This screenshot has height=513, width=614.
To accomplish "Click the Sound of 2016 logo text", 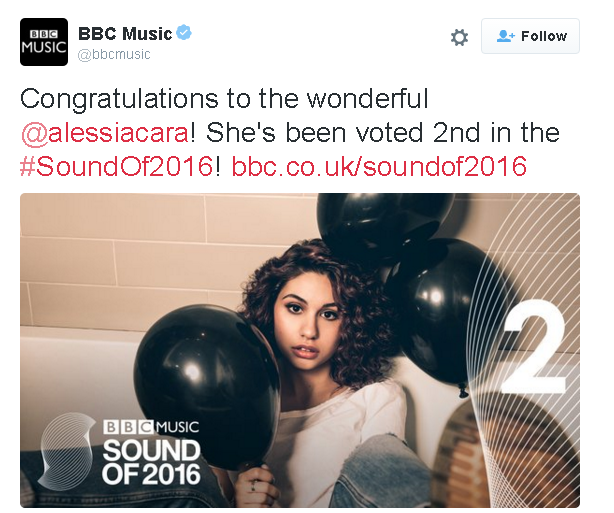I will coord(152,462).
